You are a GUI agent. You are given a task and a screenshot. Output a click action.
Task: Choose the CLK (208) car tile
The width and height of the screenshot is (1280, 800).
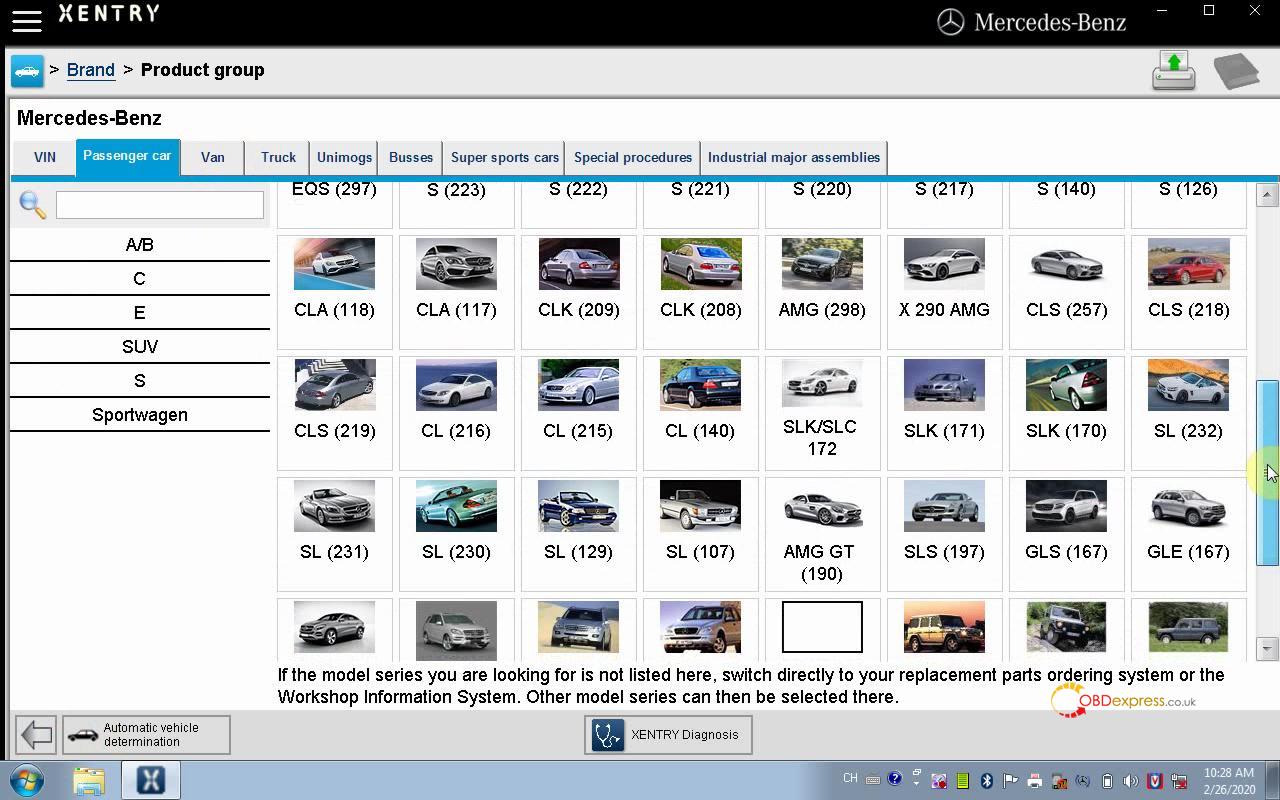(700, 292)
